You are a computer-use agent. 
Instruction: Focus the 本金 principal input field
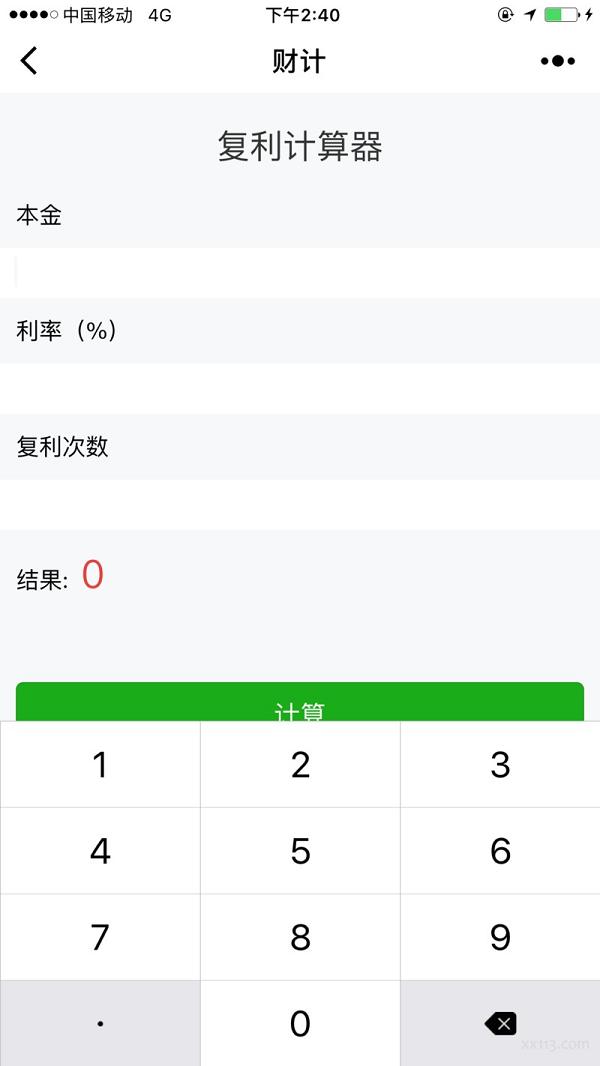click(x=300, y=273)
